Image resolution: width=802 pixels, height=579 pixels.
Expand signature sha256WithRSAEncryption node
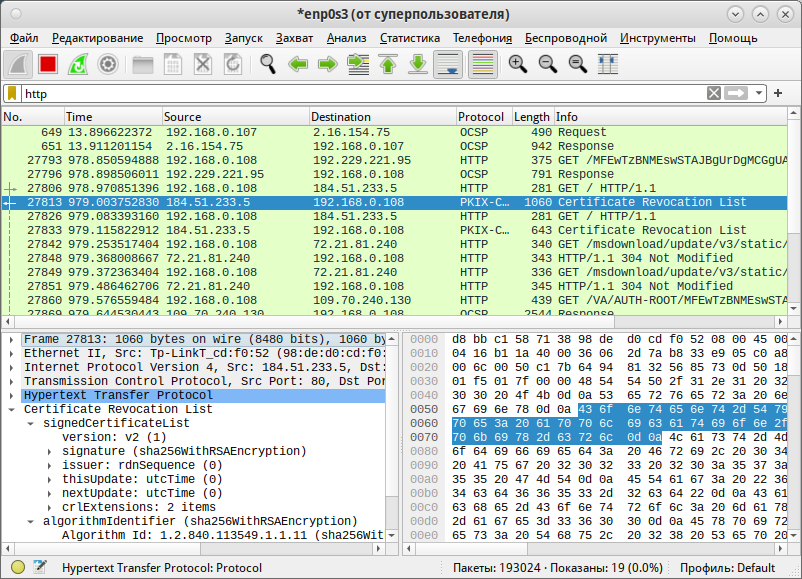[50, 451]
